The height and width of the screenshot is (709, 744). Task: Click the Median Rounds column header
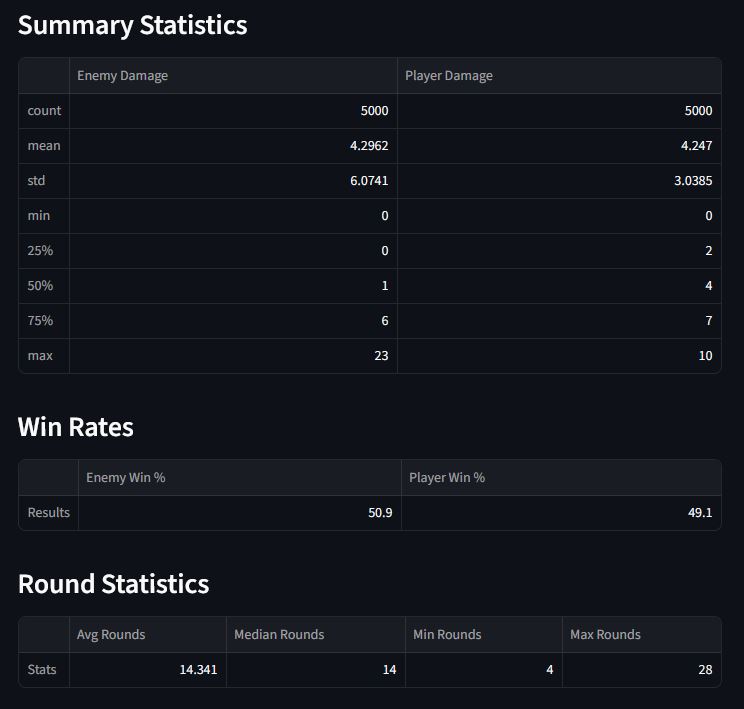pos(279,635)
